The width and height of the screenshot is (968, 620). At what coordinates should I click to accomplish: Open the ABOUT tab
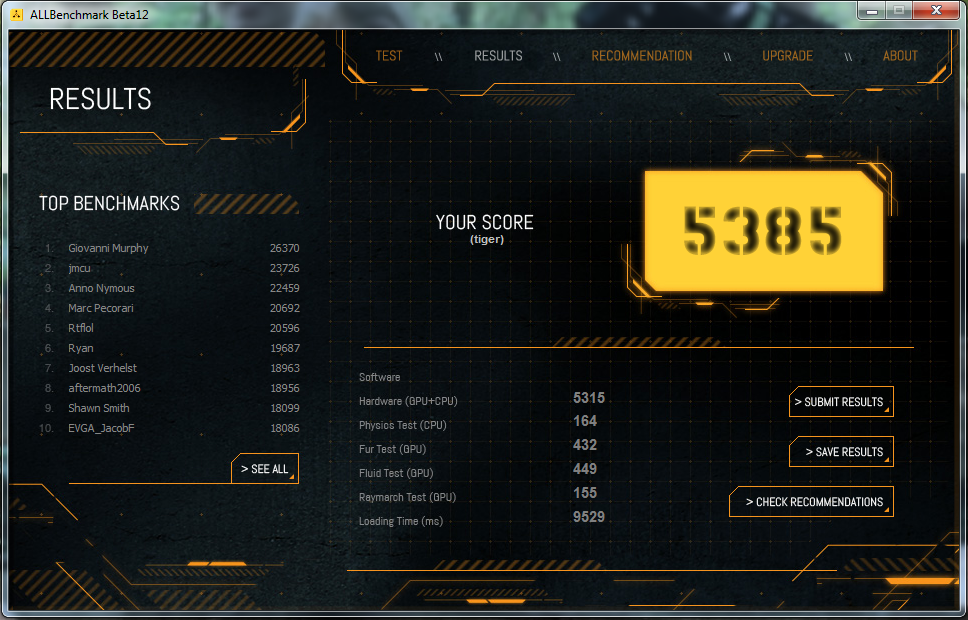click(x=900, y=56)
